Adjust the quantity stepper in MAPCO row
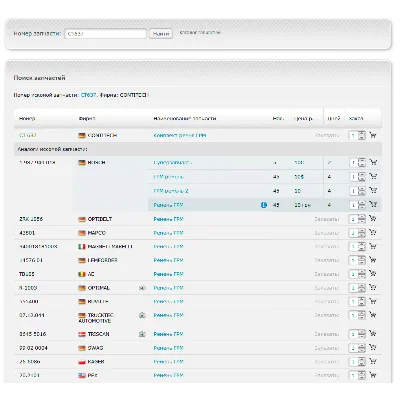This screenshot has width=400, height=400. (362, 233)
